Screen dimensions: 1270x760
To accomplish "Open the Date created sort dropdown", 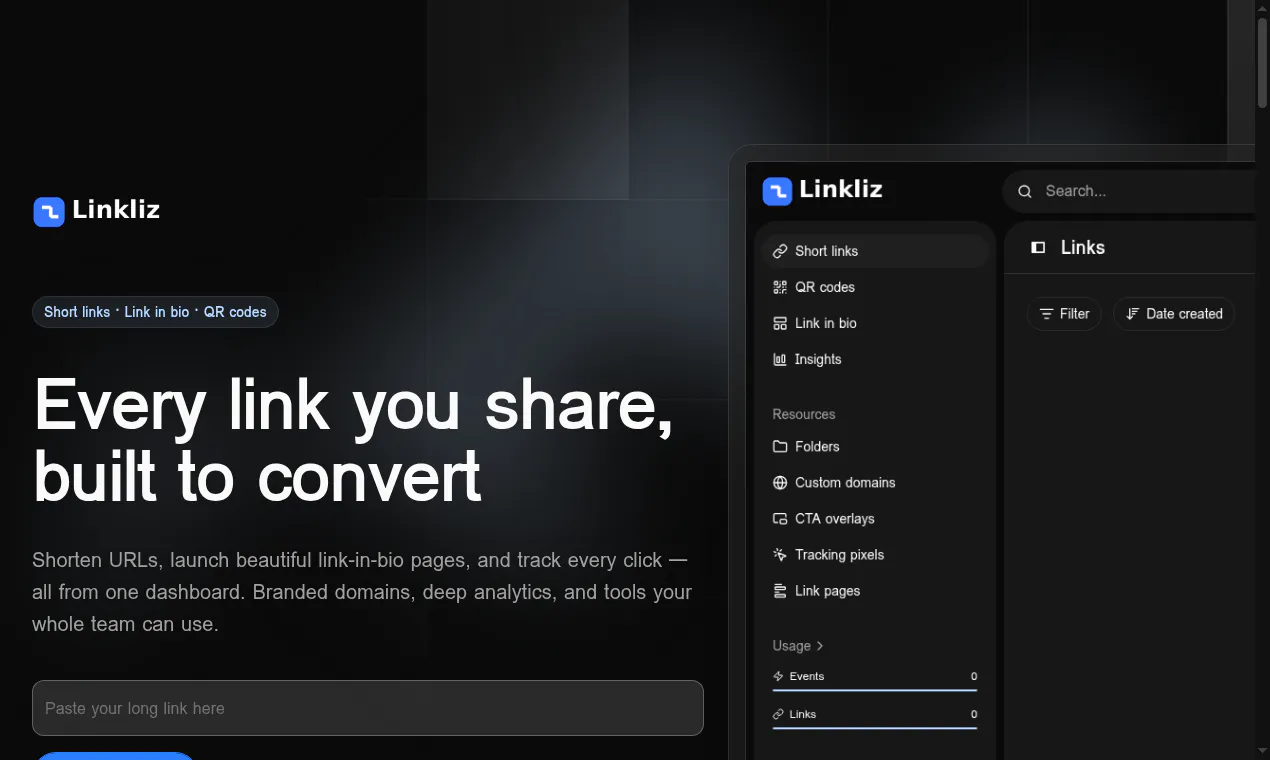I will [x=1174, y=314].
